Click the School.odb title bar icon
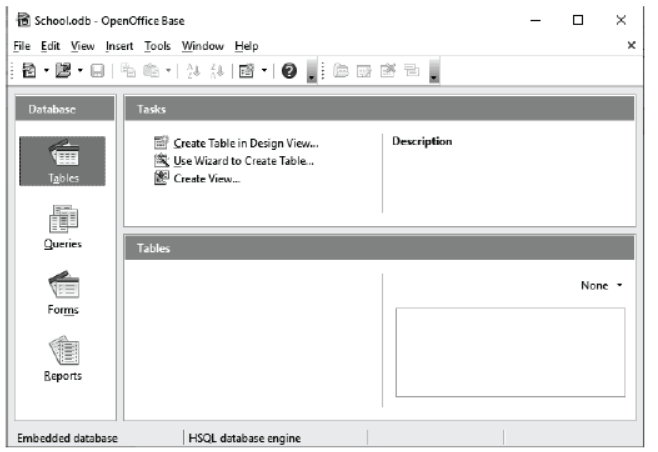Image resolution: width=658 pixels, height=452 pixels. 23,20
